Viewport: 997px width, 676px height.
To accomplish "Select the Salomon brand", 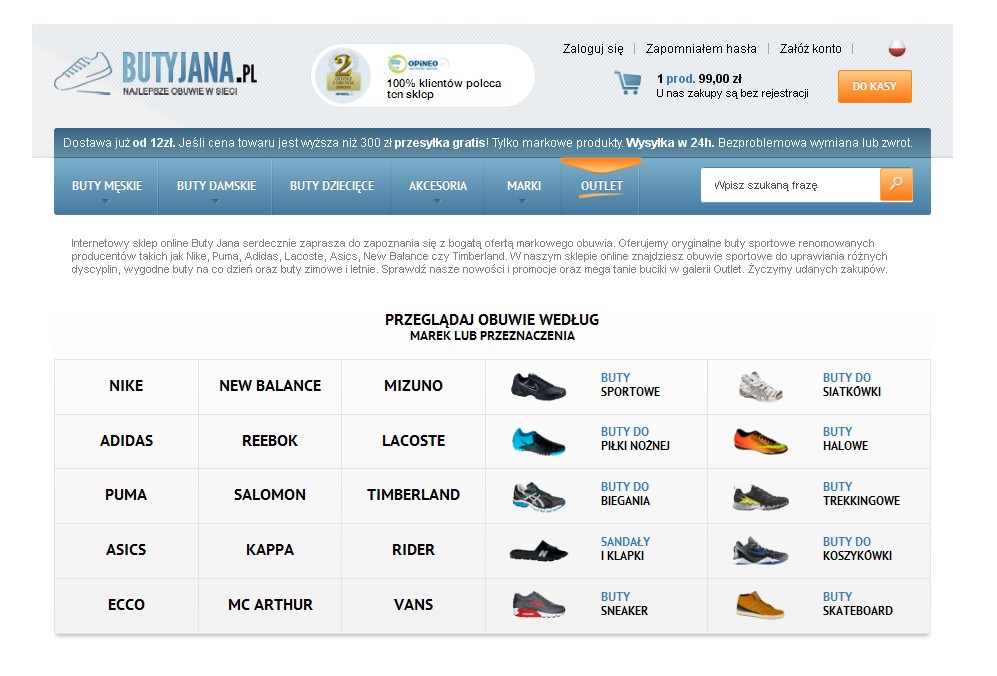I will click(x=270, y=494).
